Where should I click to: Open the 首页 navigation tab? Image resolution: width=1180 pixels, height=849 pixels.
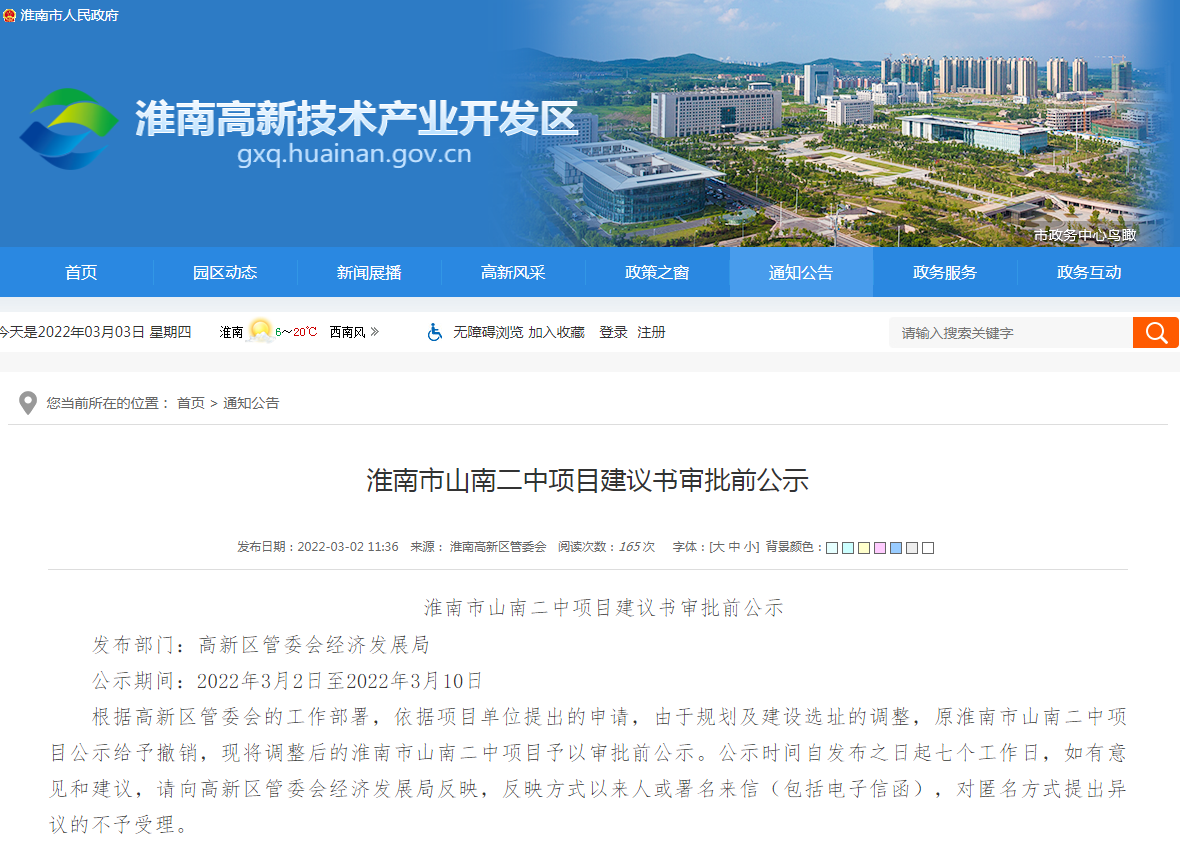[80, 271]
